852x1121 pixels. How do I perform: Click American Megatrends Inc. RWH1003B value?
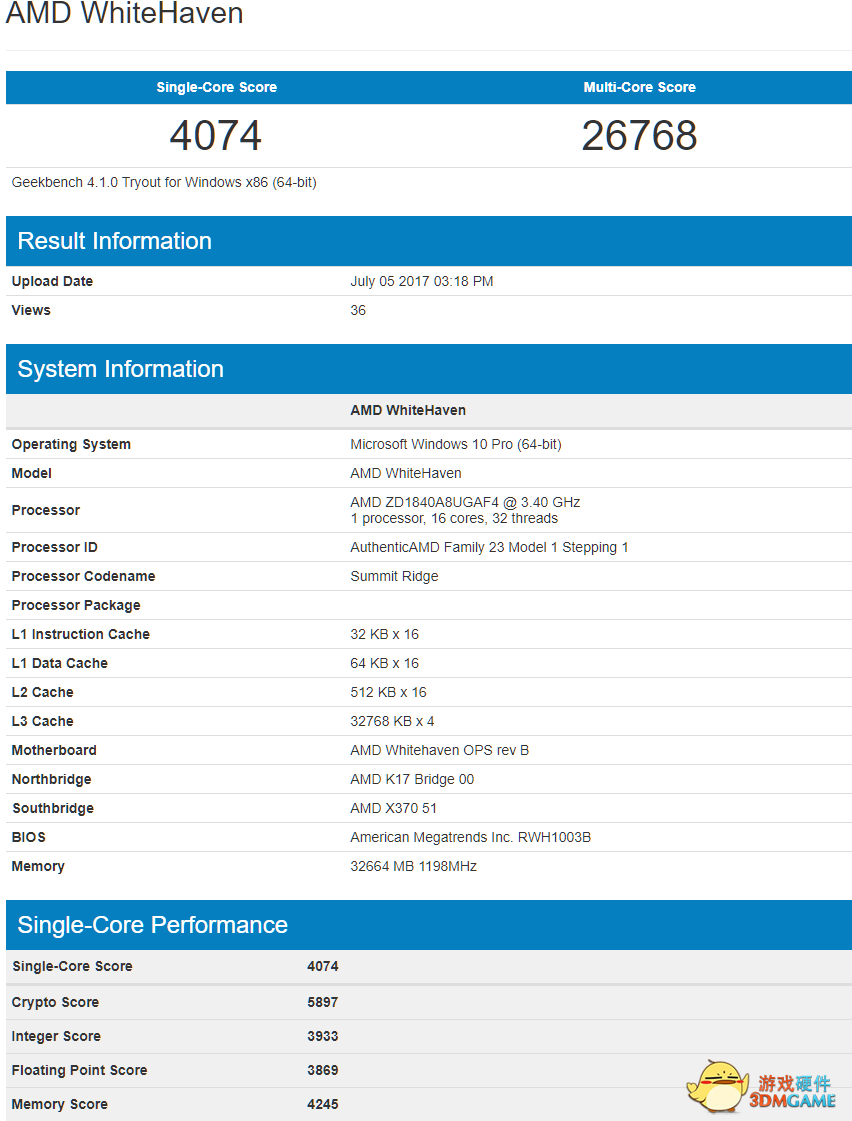click(470, 837)
